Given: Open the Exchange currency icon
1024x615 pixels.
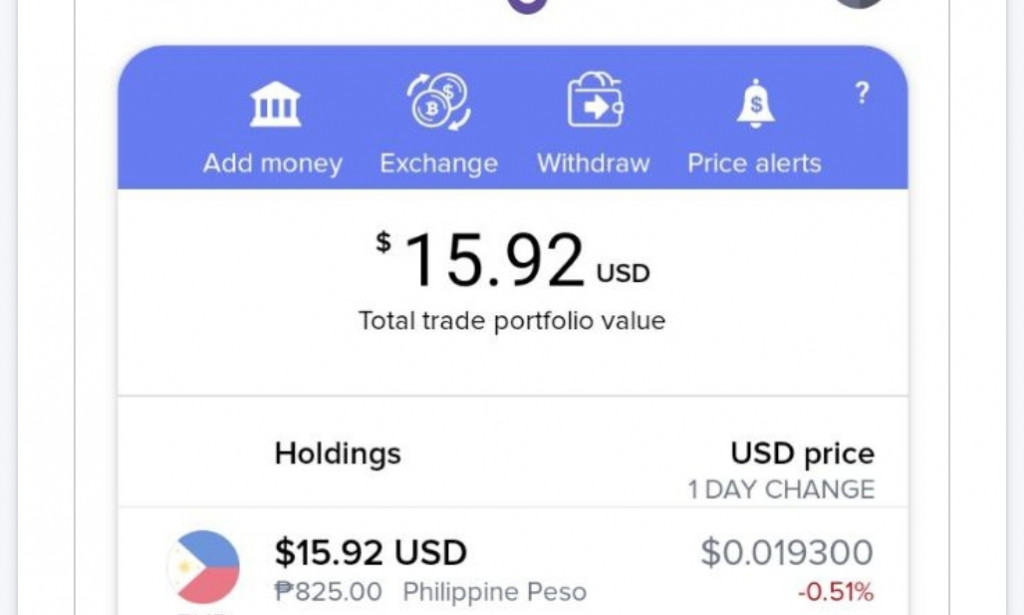Looking at the screenshot, I should pyautogui.click(x=437, y=99).
